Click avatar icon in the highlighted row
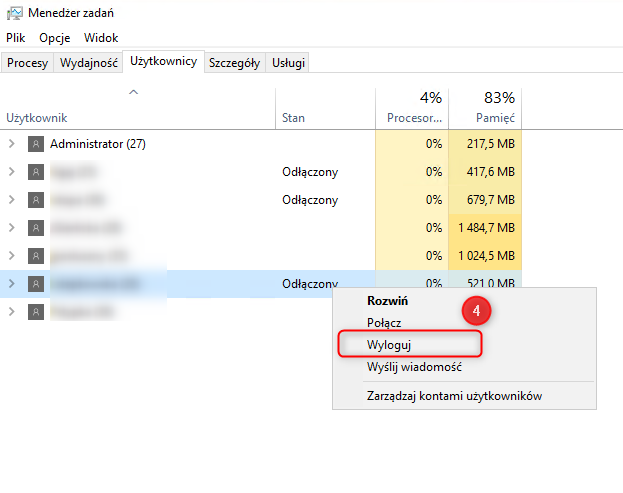Image resolution: width=623 pixels, height=493 pixels. pyautogui.click(x=36, y=284)
